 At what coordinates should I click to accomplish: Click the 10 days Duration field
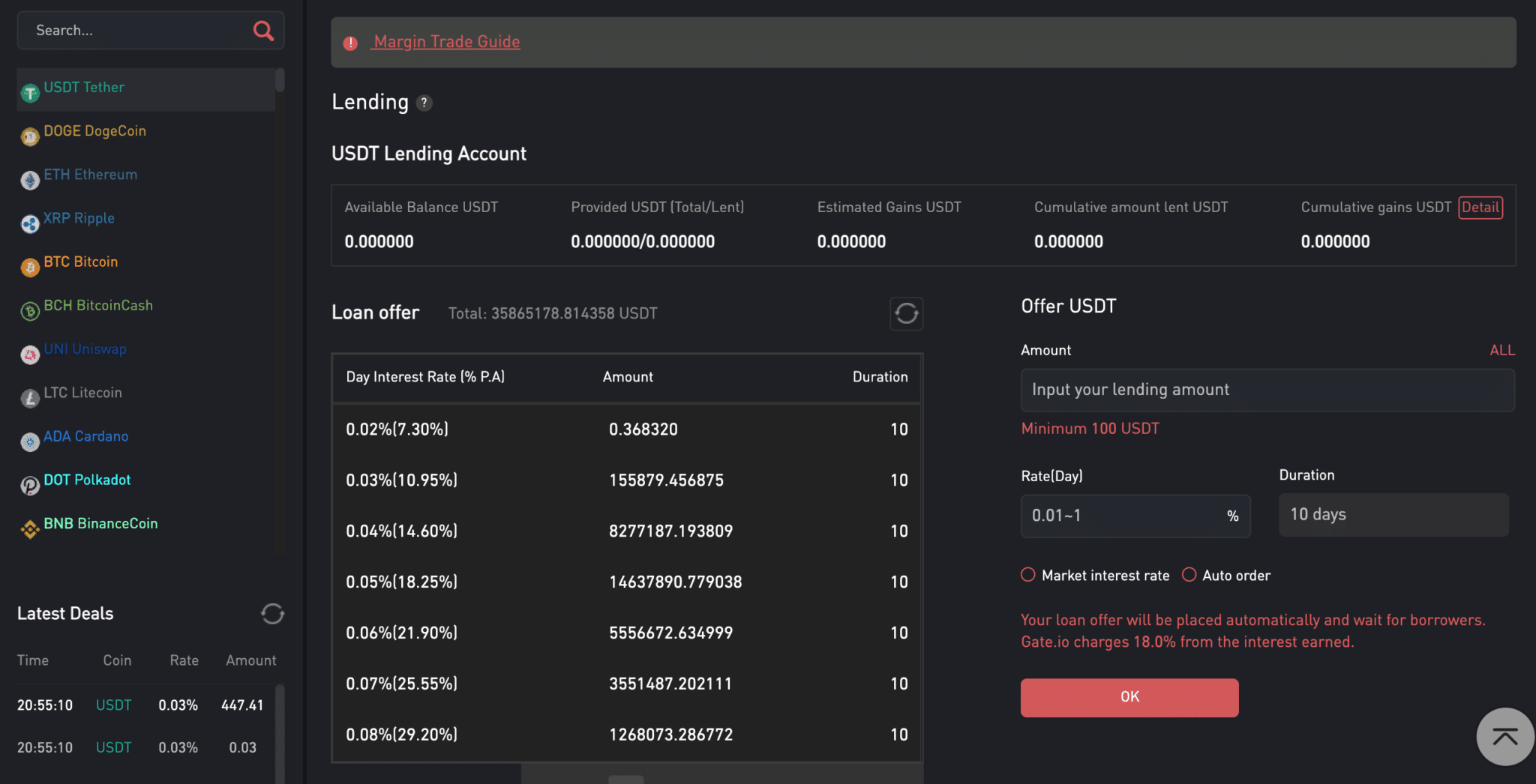(1393, 515)
